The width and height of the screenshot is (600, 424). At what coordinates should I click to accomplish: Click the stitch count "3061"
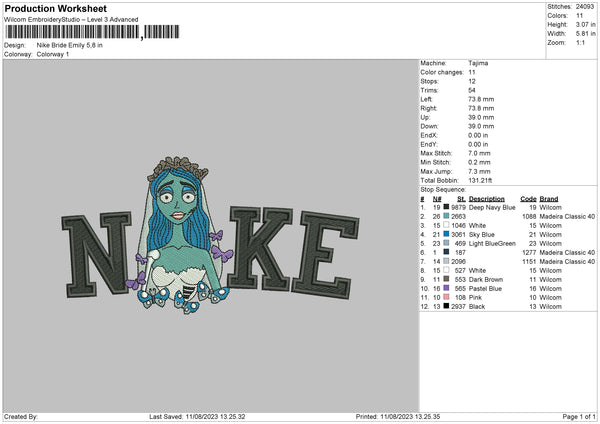(458, 235)
